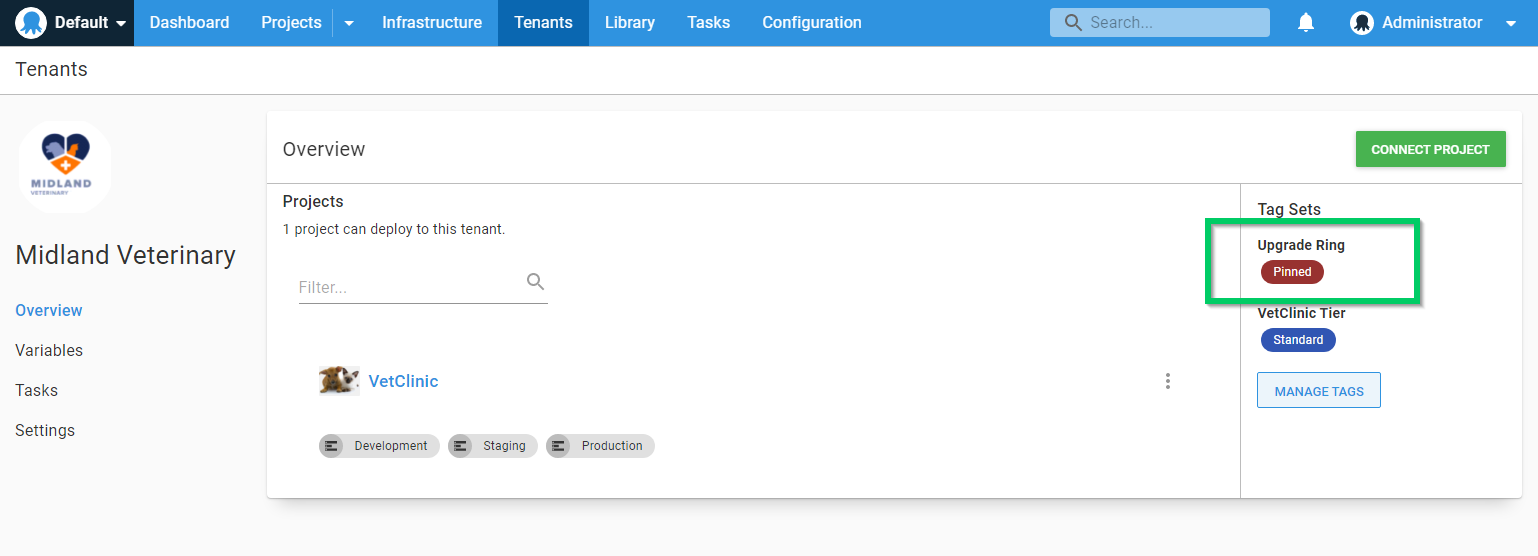This screenshot has height=556, width=1538.
Task: Click the magnifier icon in Filter field
Action: (x=535, y=282)
